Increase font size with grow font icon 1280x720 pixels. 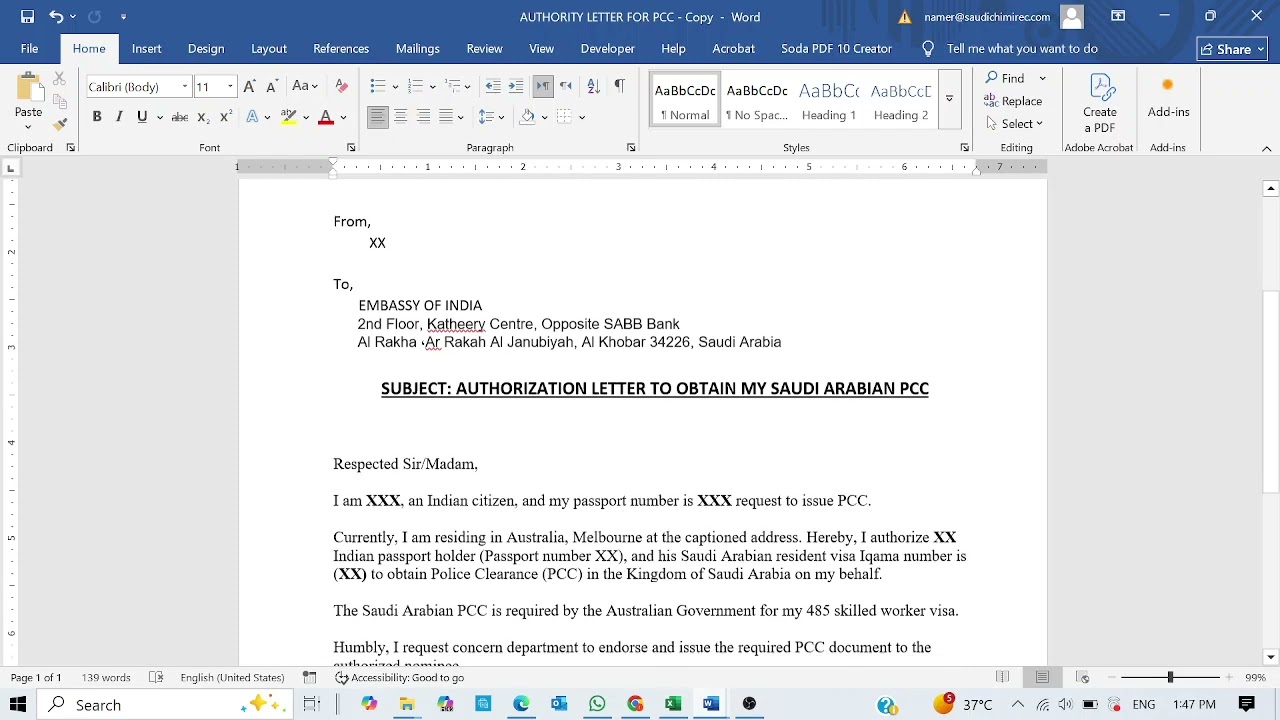pyautogui.click(x=249, y=87)
